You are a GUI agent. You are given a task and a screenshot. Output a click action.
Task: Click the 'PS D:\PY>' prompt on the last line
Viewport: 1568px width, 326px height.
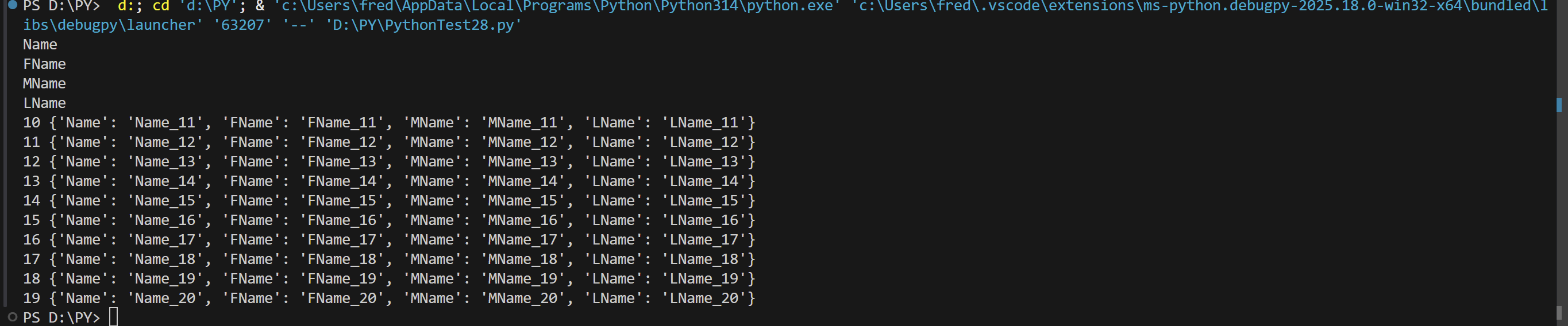tap(61, 317)
